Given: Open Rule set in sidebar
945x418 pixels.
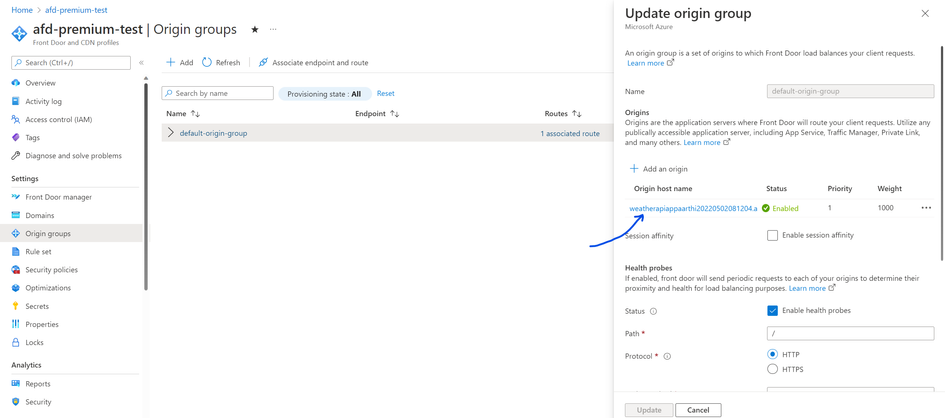Looking at the screenshot, I should pos(39,252).
